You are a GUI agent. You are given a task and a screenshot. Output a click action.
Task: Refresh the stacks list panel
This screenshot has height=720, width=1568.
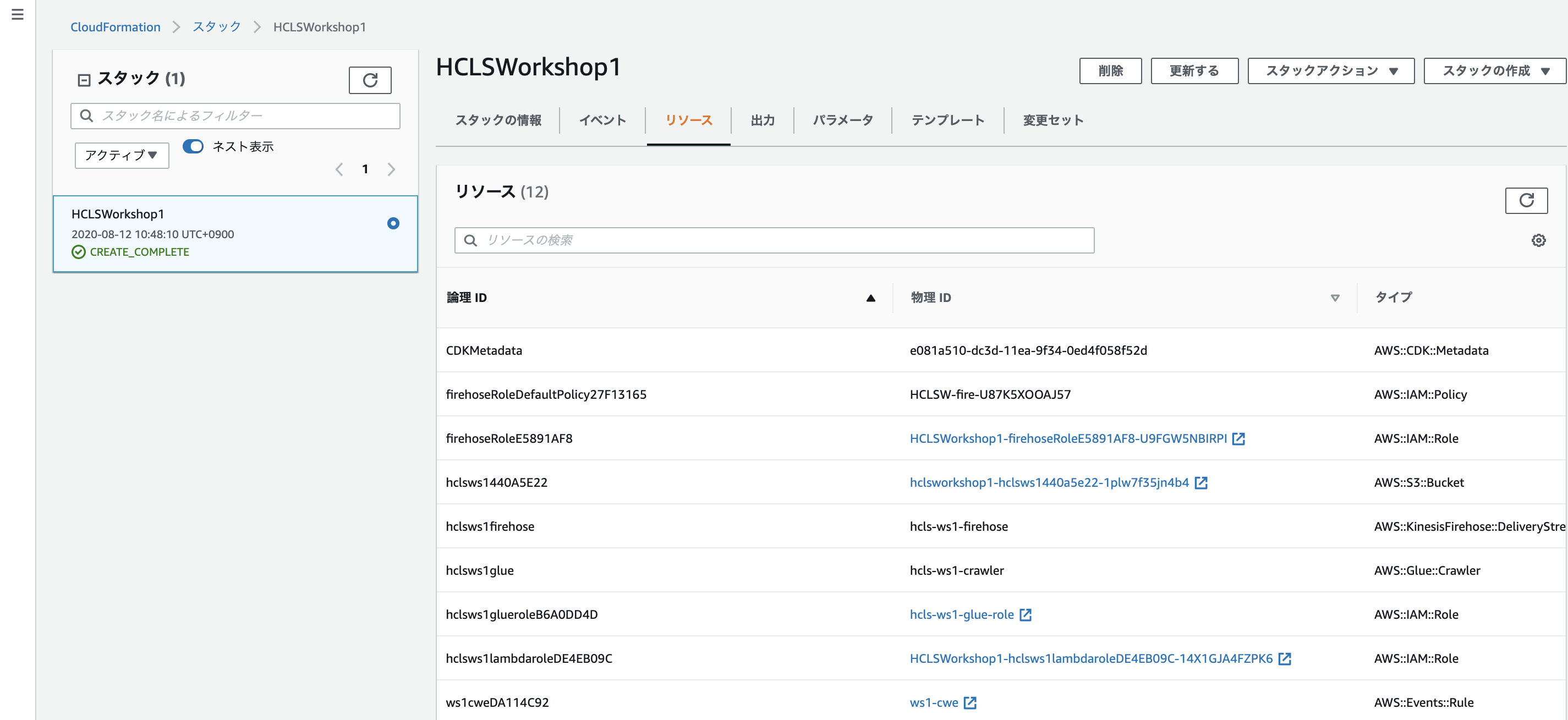[x=370, y=80]
